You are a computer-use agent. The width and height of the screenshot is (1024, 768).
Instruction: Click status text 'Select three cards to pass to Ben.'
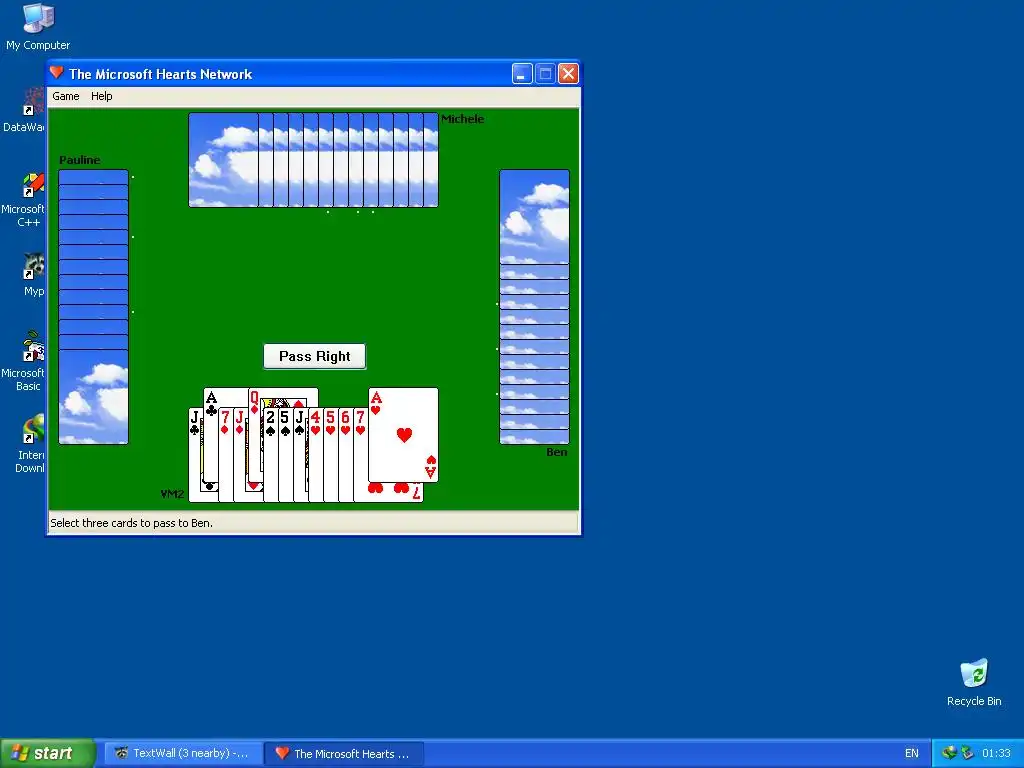click(x=131, y=522)
